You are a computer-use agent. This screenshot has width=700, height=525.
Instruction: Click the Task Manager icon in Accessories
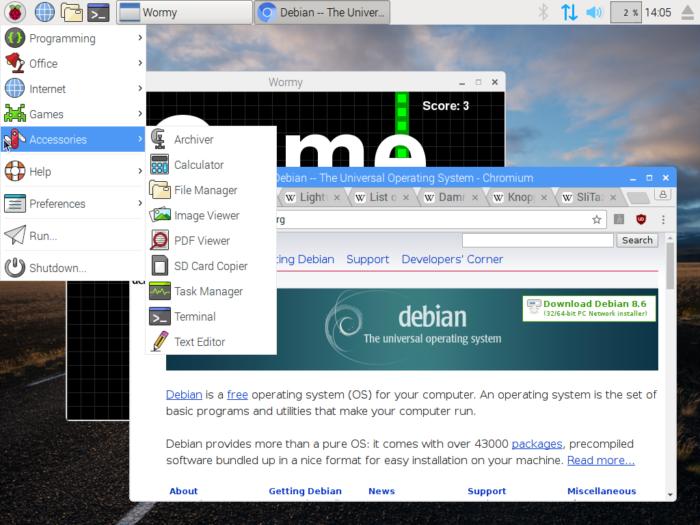pos(159,291)
